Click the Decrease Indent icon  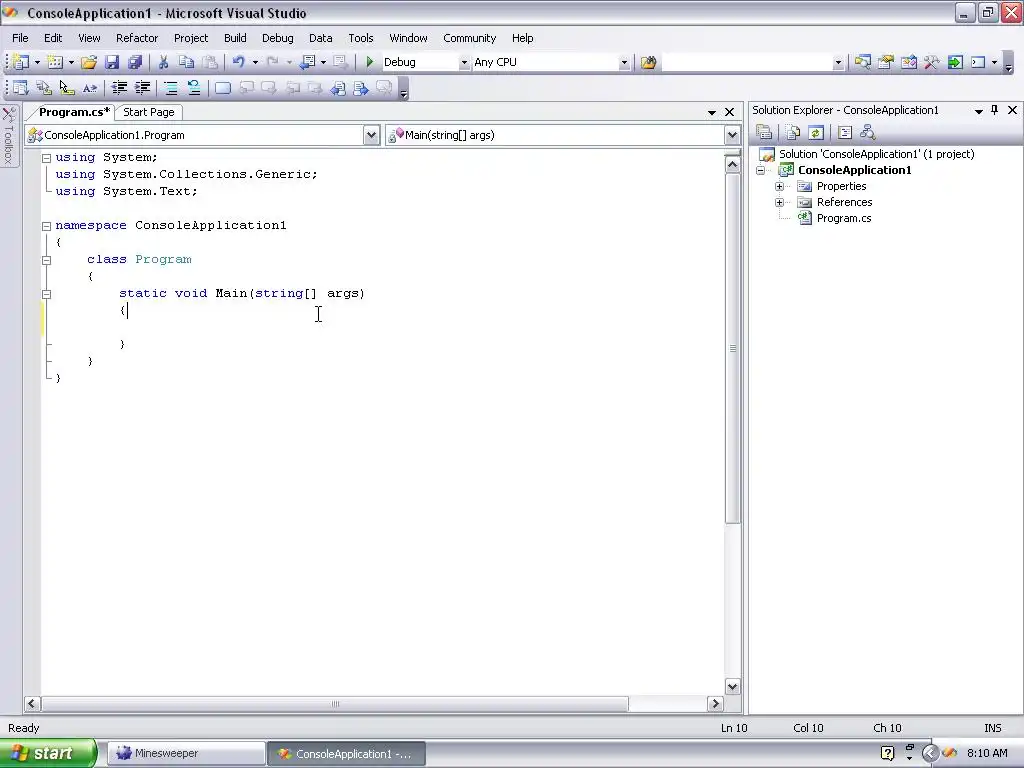119,88
